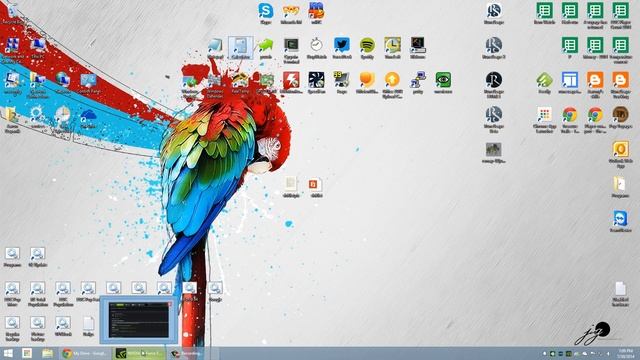Launch the Spotify desktop shortcut
The height and width of the screenshot is (360, 640).
click(x=367, y=45)
